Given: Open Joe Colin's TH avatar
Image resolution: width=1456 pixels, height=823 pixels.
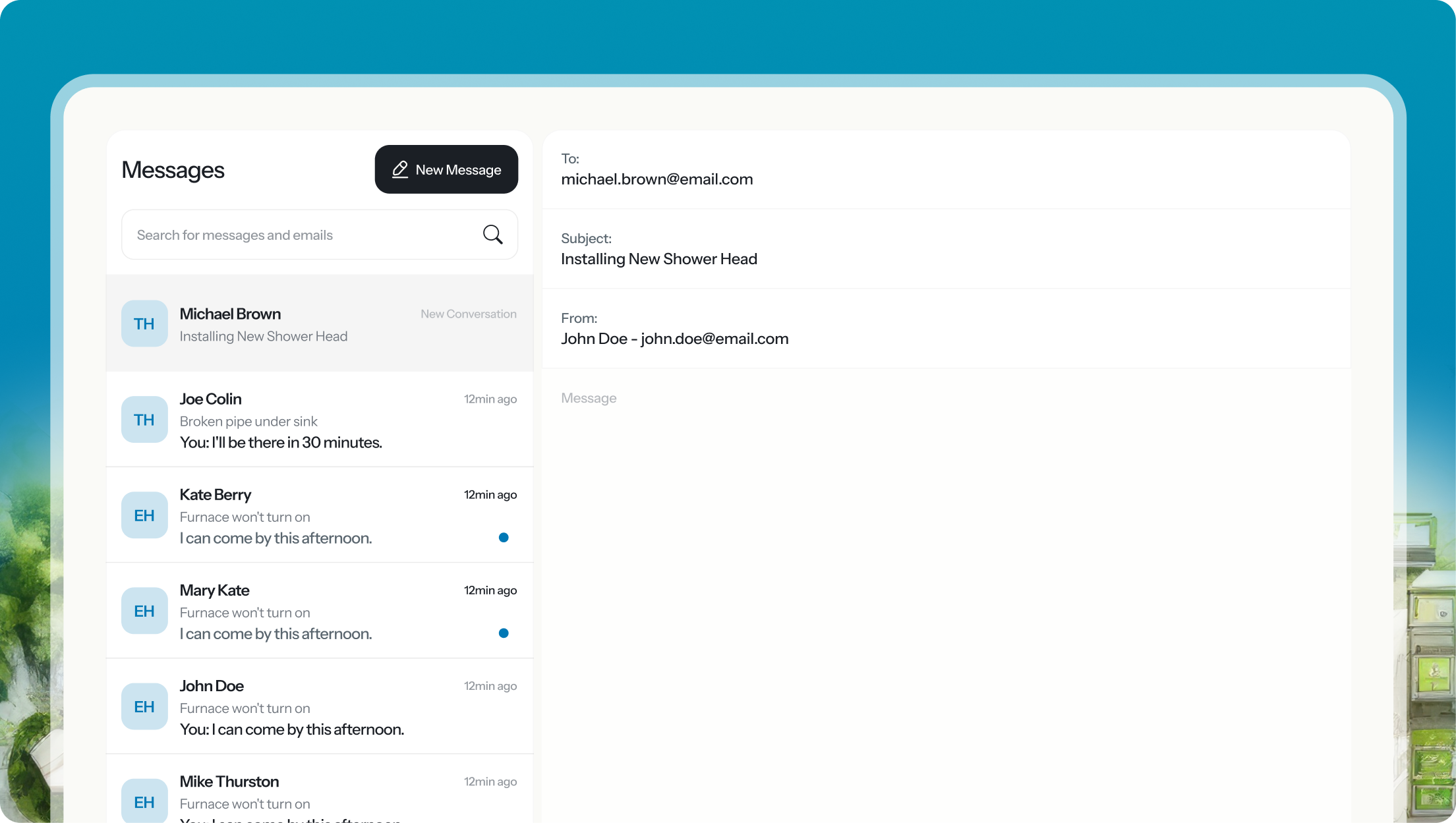Looking at the screenshot, I should coord(144,420).
